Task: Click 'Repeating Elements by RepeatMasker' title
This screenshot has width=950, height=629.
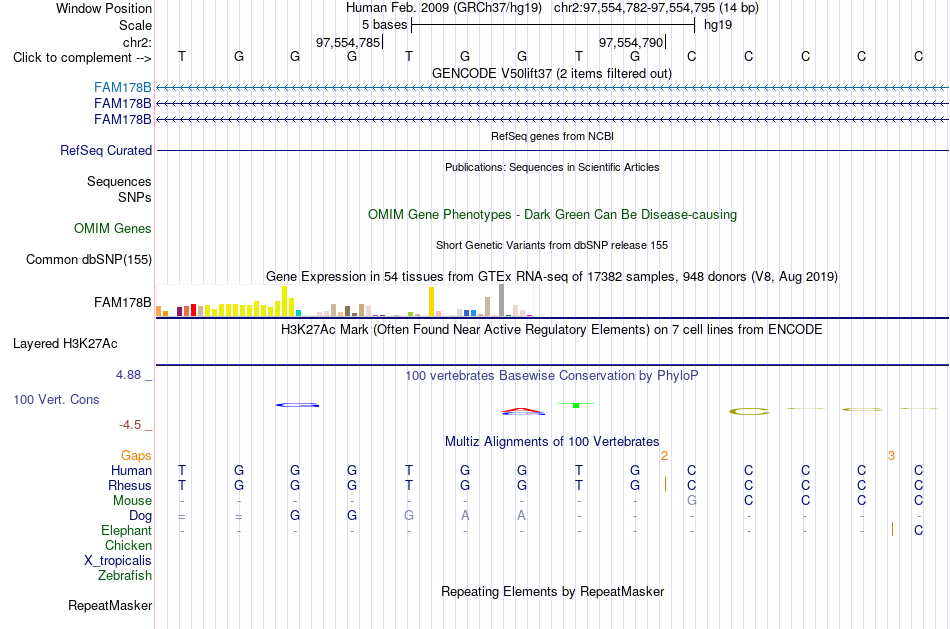Action: point(553,591)
